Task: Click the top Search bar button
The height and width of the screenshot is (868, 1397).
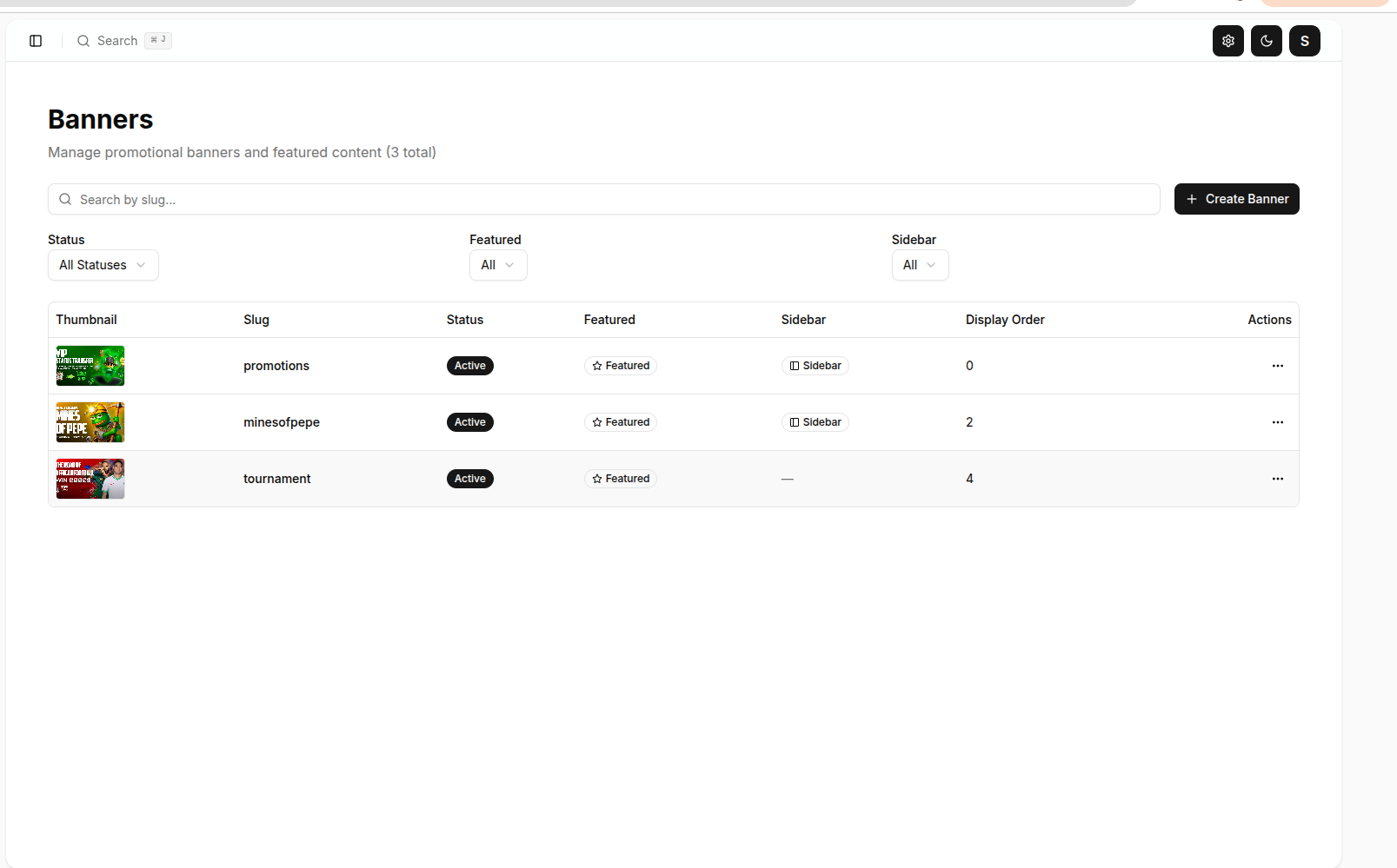Action: (123, 41)
